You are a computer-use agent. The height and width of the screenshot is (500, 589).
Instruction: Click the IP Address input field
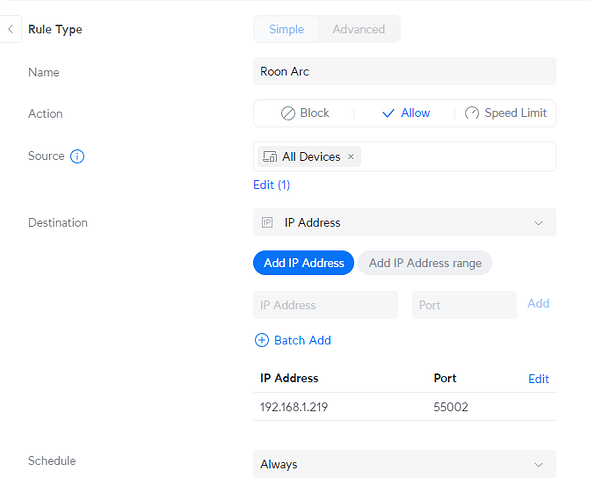coord(325,305)
